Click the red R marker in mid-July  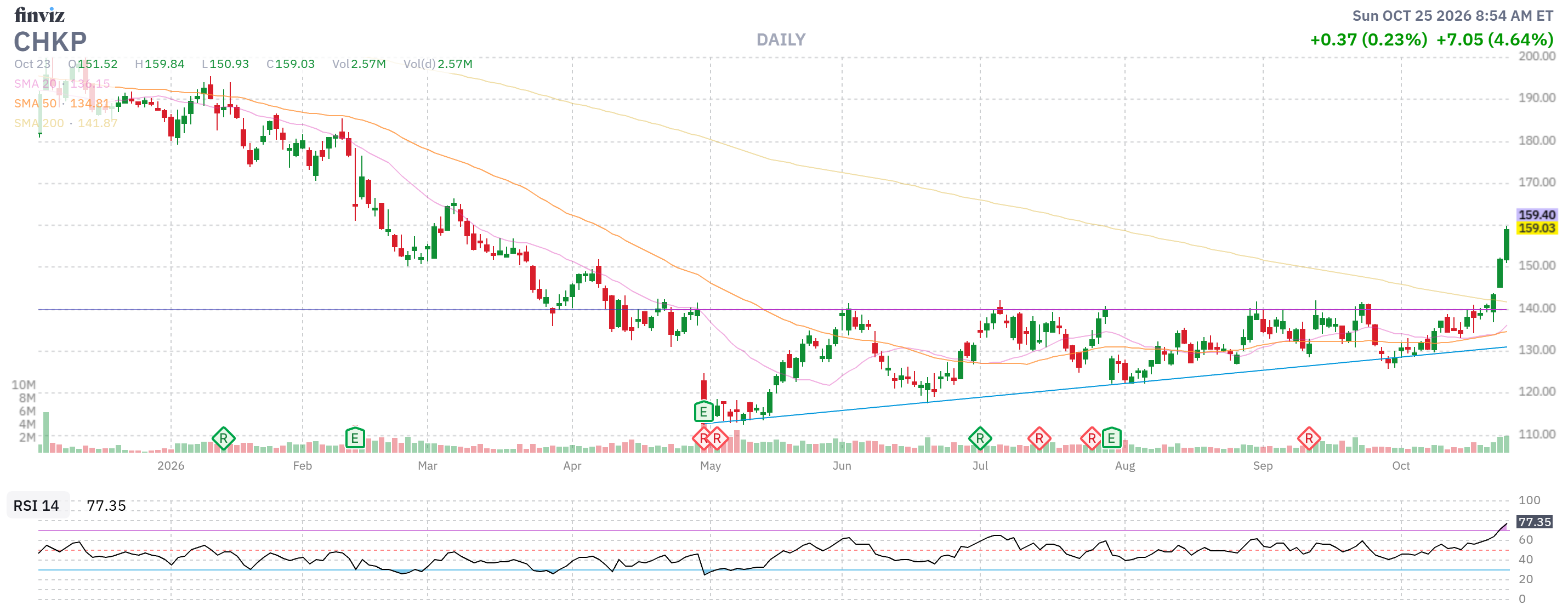tap(1039, 438)
